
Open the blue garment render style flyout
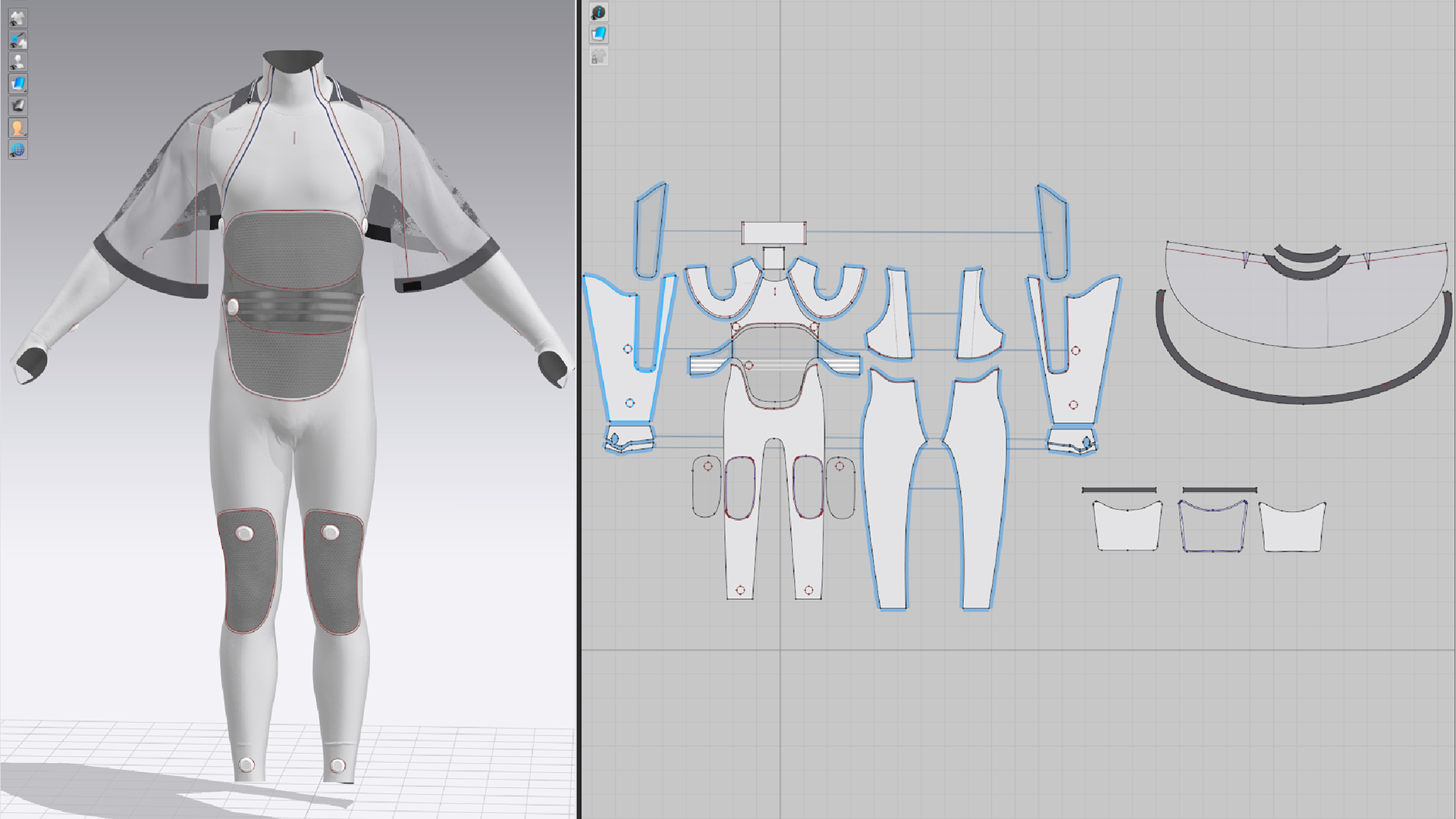point(17,83)
